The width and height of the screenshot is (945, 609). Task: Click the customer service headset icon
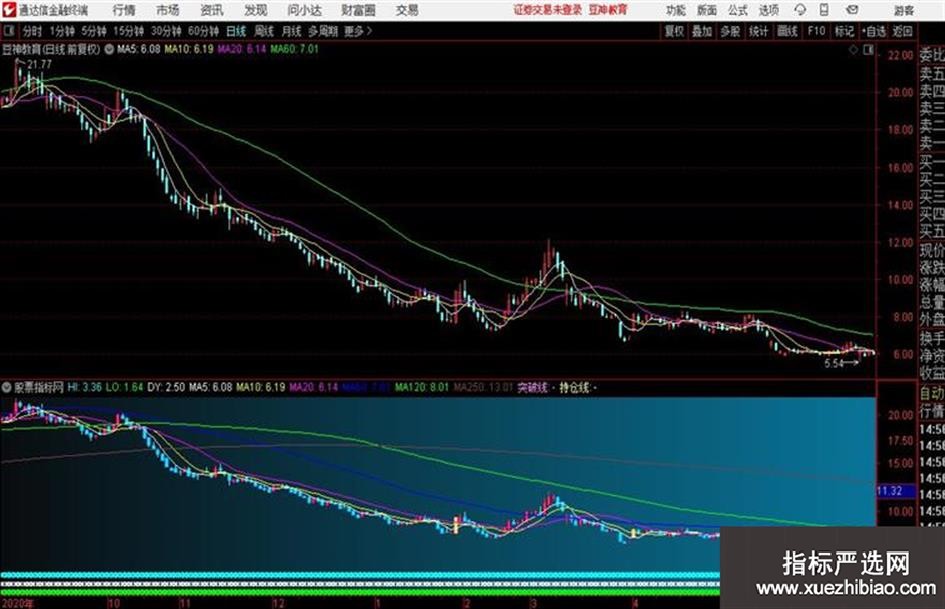tap(800, 10)
